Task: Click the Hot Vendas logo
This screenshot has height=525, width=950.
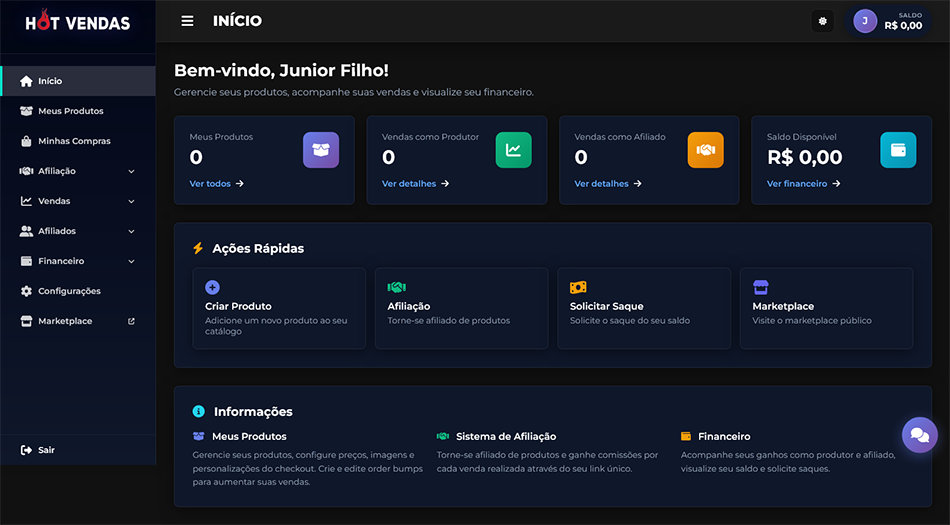Action: (77, 21)
